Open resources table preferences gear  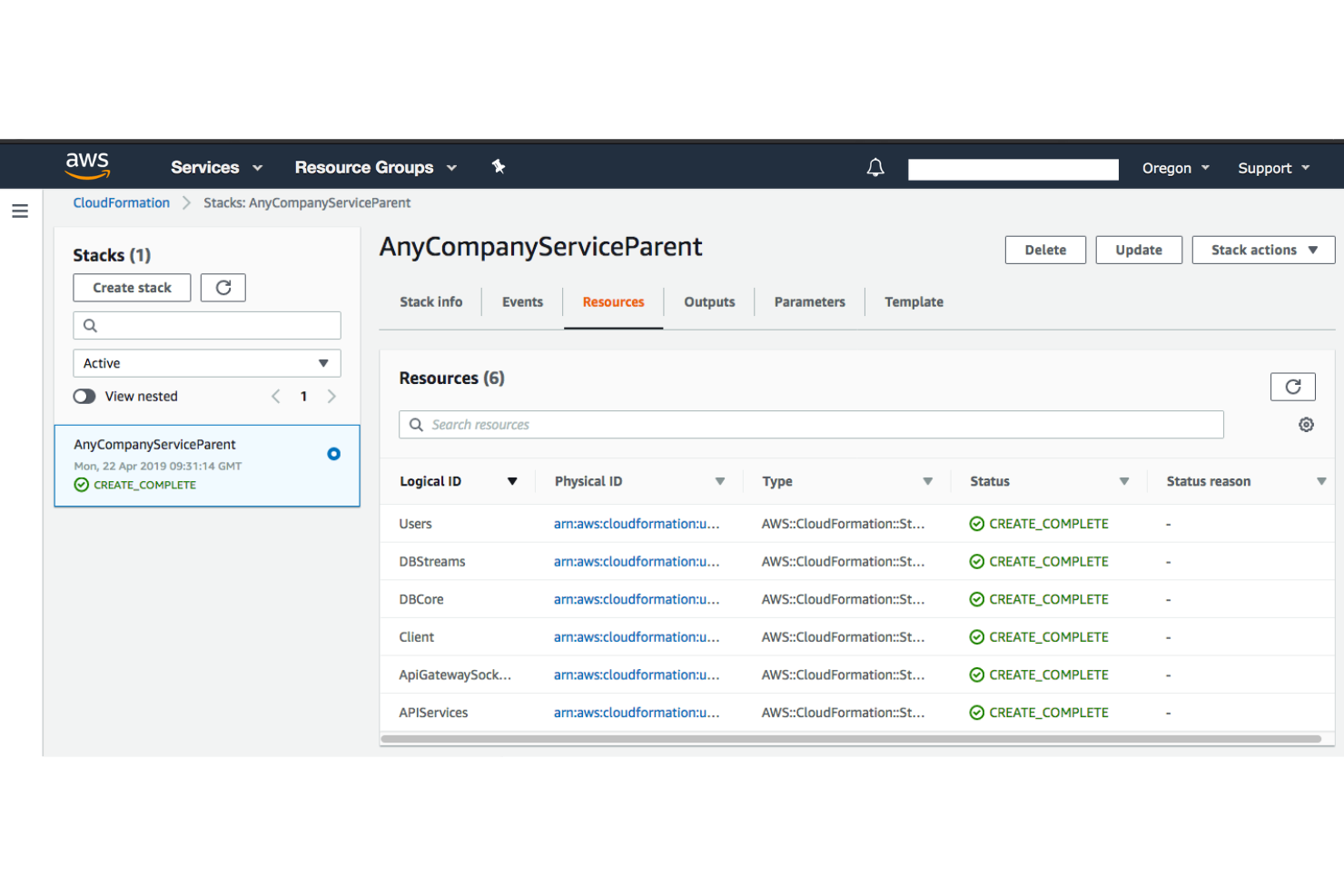1306,424
